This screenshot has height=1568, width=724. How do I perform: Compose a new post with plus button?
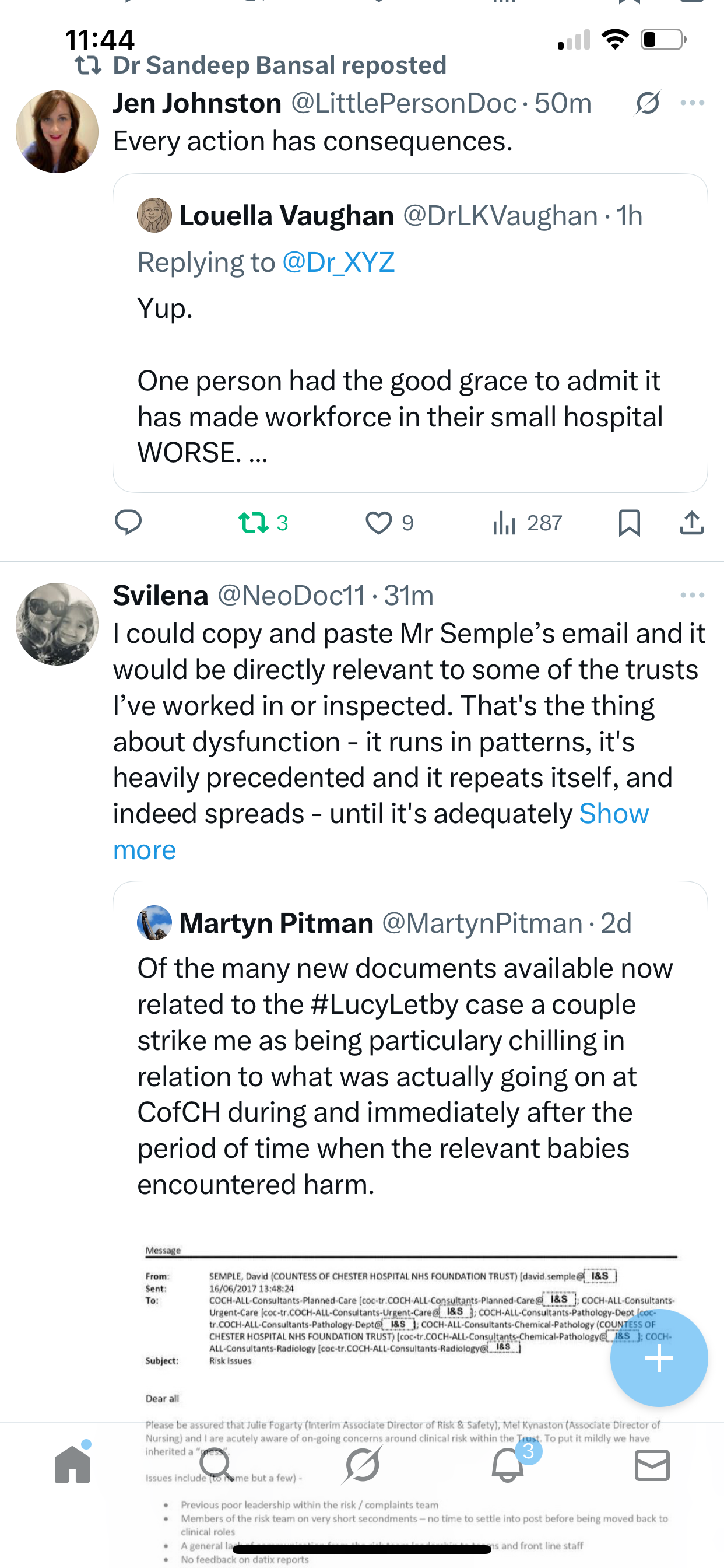[x=659, y=1357]
